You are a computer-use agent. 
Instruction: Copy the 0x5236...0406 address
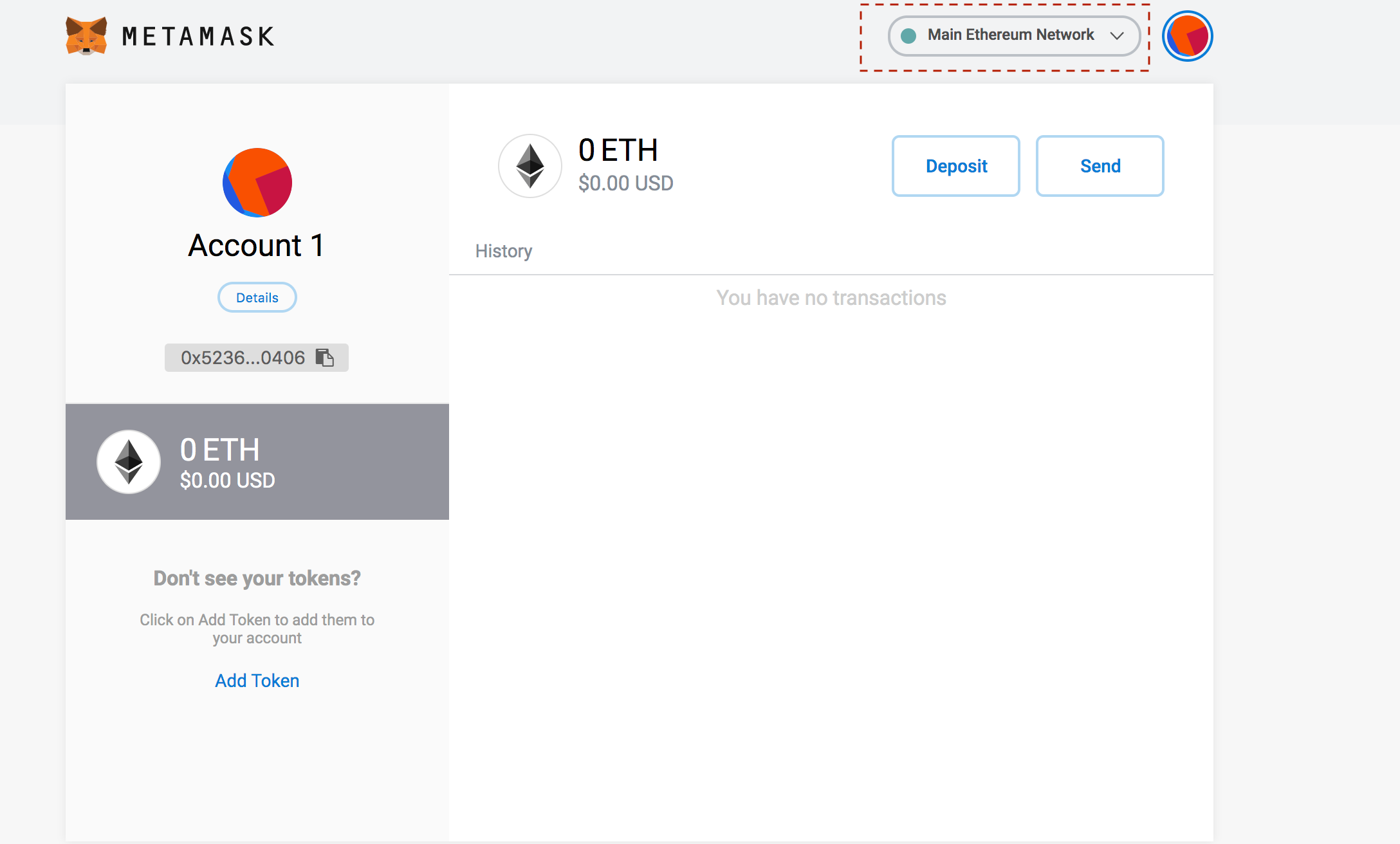point(243,358)
